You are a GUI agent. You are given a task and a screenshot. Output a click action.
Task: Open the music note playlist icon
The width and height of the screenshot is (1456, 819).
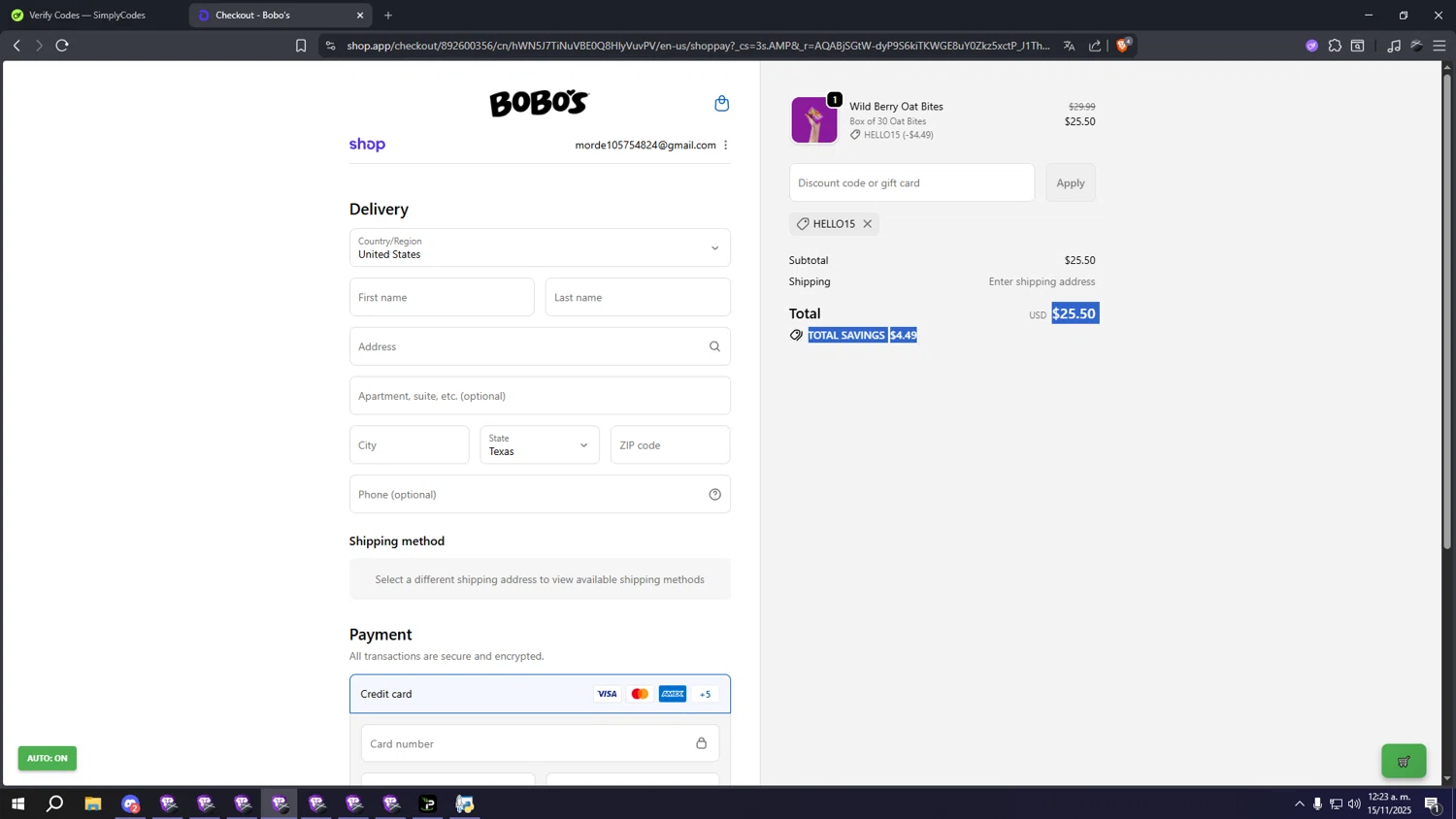coord(1394,46)
